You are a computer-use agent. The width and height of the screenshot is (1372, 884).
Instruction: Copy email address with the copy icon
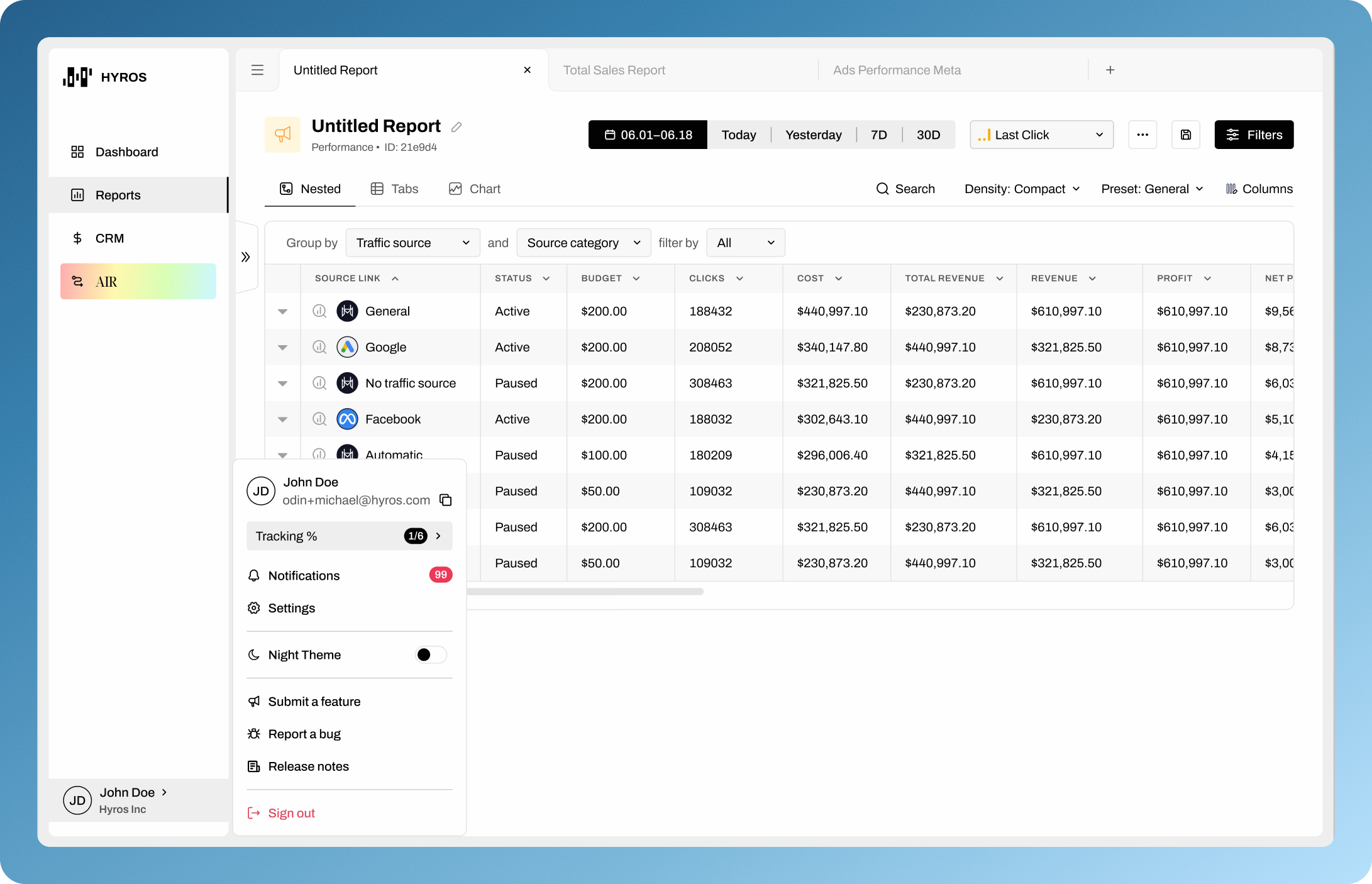[x=445, y=500]
